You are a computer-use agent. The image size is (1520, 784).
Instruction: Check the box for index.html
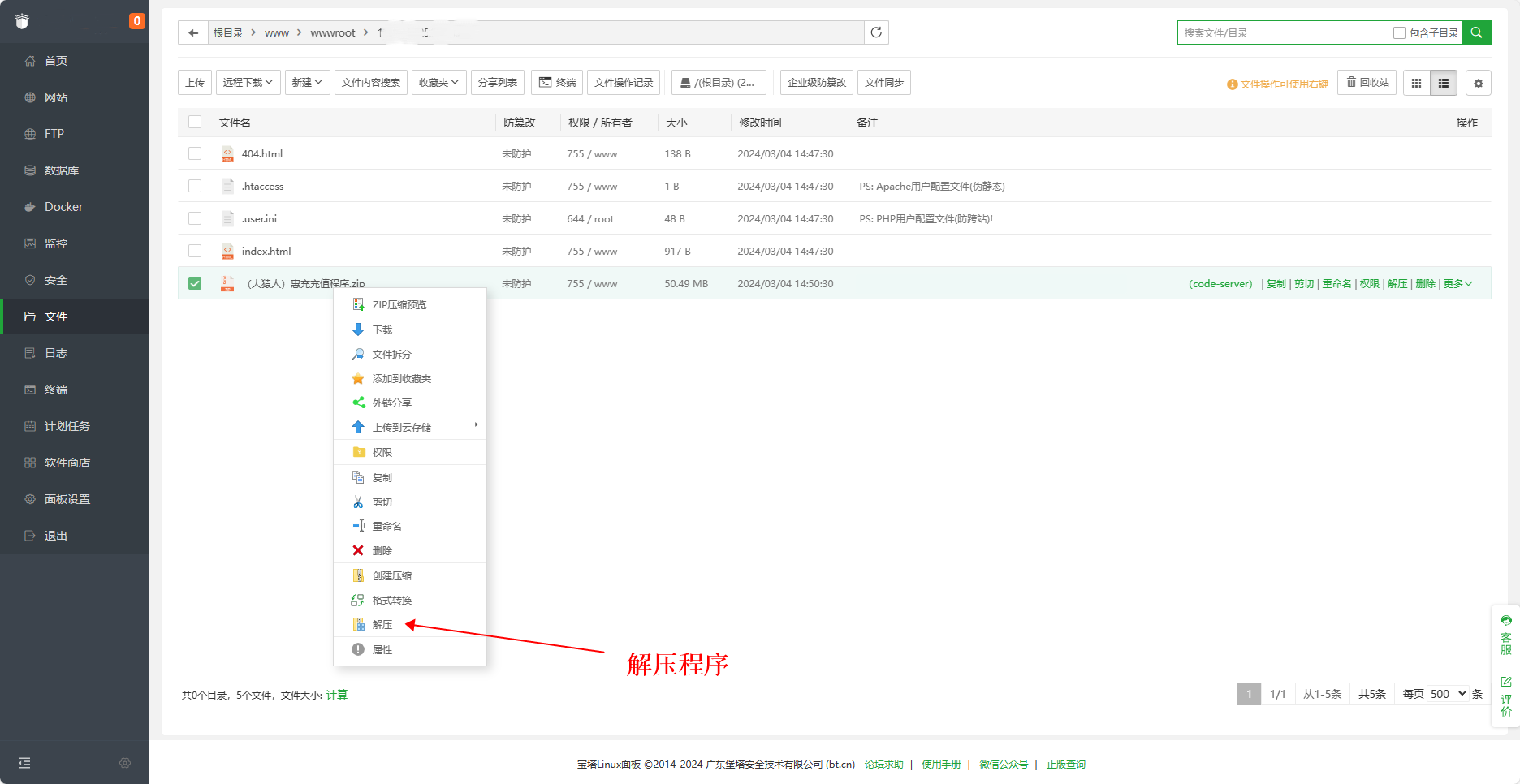[195, 251]
